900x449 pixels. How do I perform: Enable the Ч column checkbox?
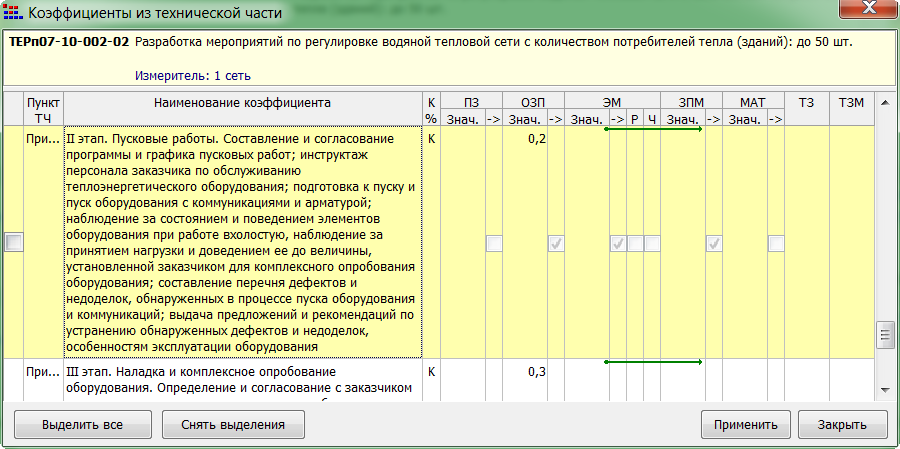[652, 243]
